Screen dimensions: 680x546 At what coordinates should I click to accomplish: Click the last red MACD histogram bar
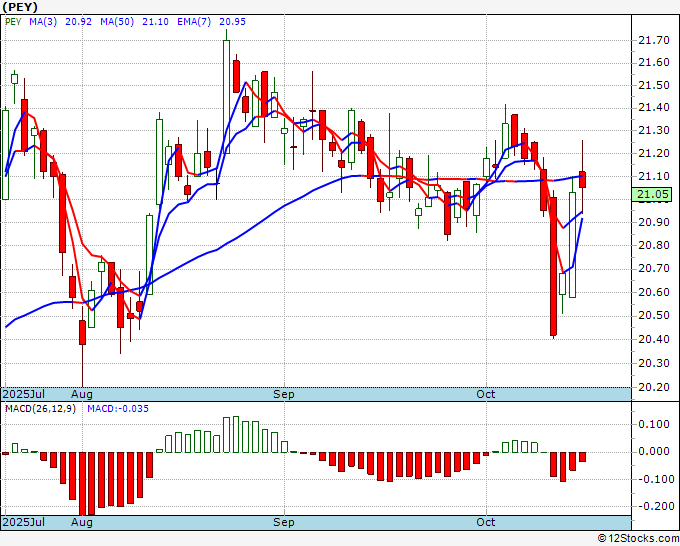click(582, 457)
